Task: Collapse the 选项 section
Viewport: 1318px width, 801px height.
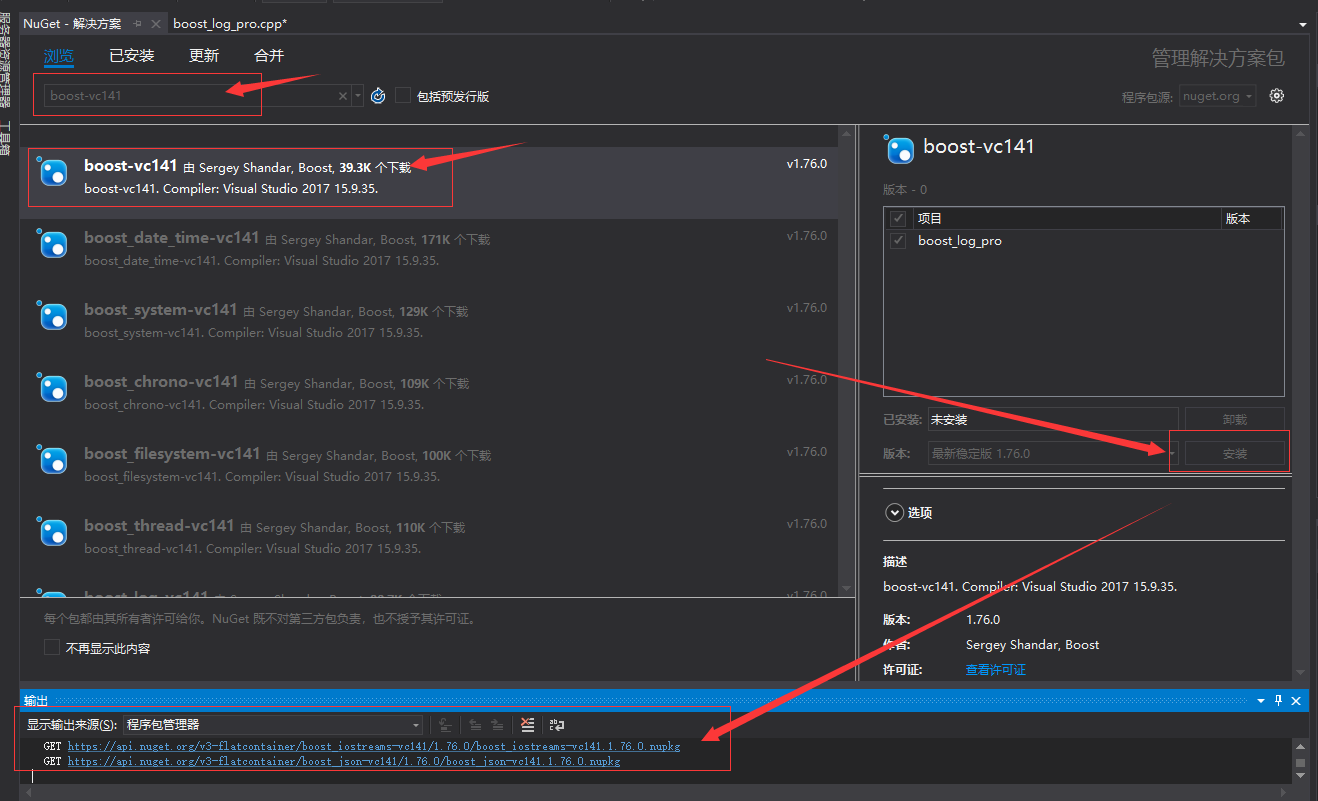Action: point(894,512)
